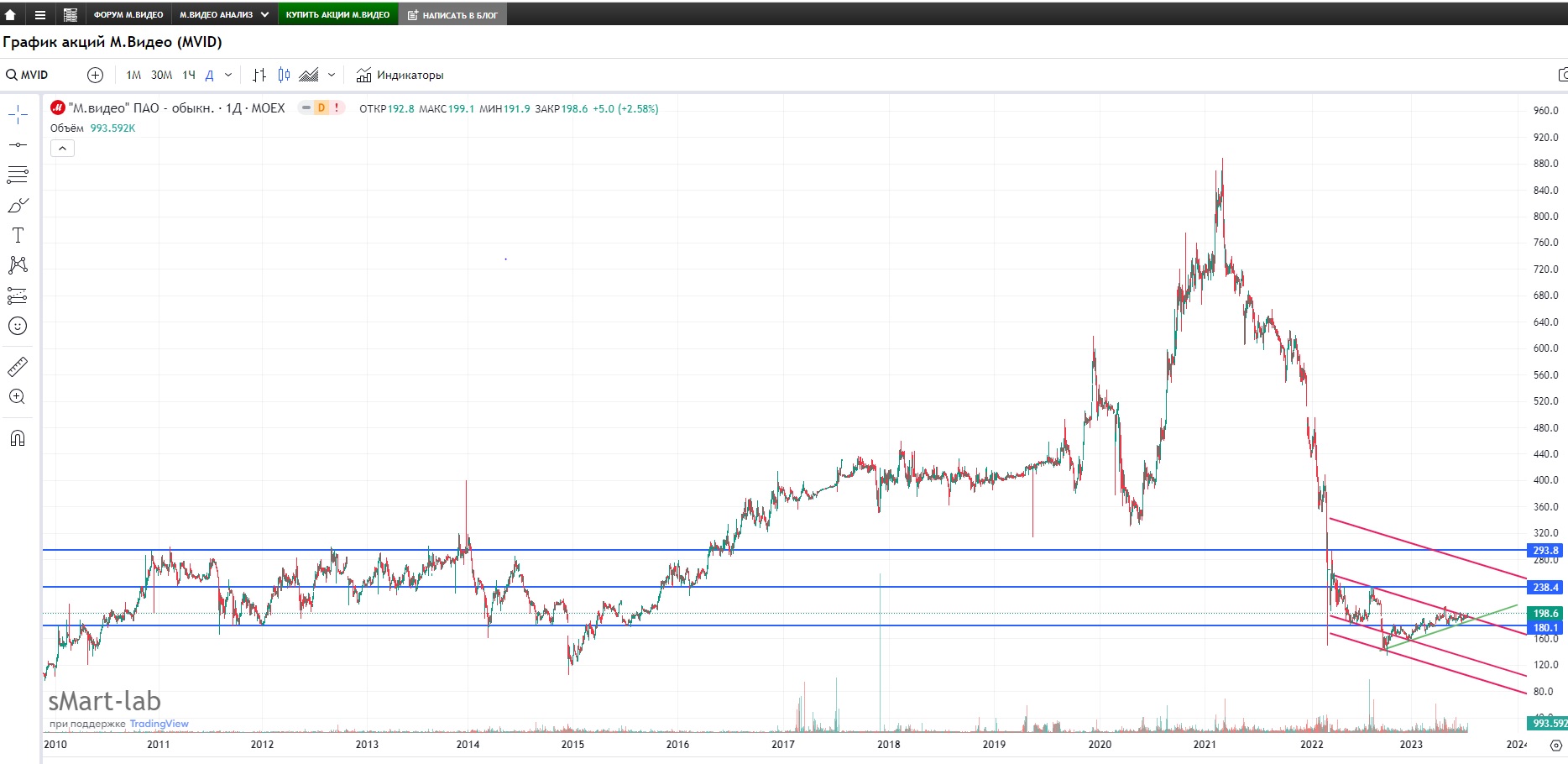Screen dimensions: 1568x764
Task: Open the Fibonacci retracement tool
Action: pyautogui.click(x=18, y=175)
